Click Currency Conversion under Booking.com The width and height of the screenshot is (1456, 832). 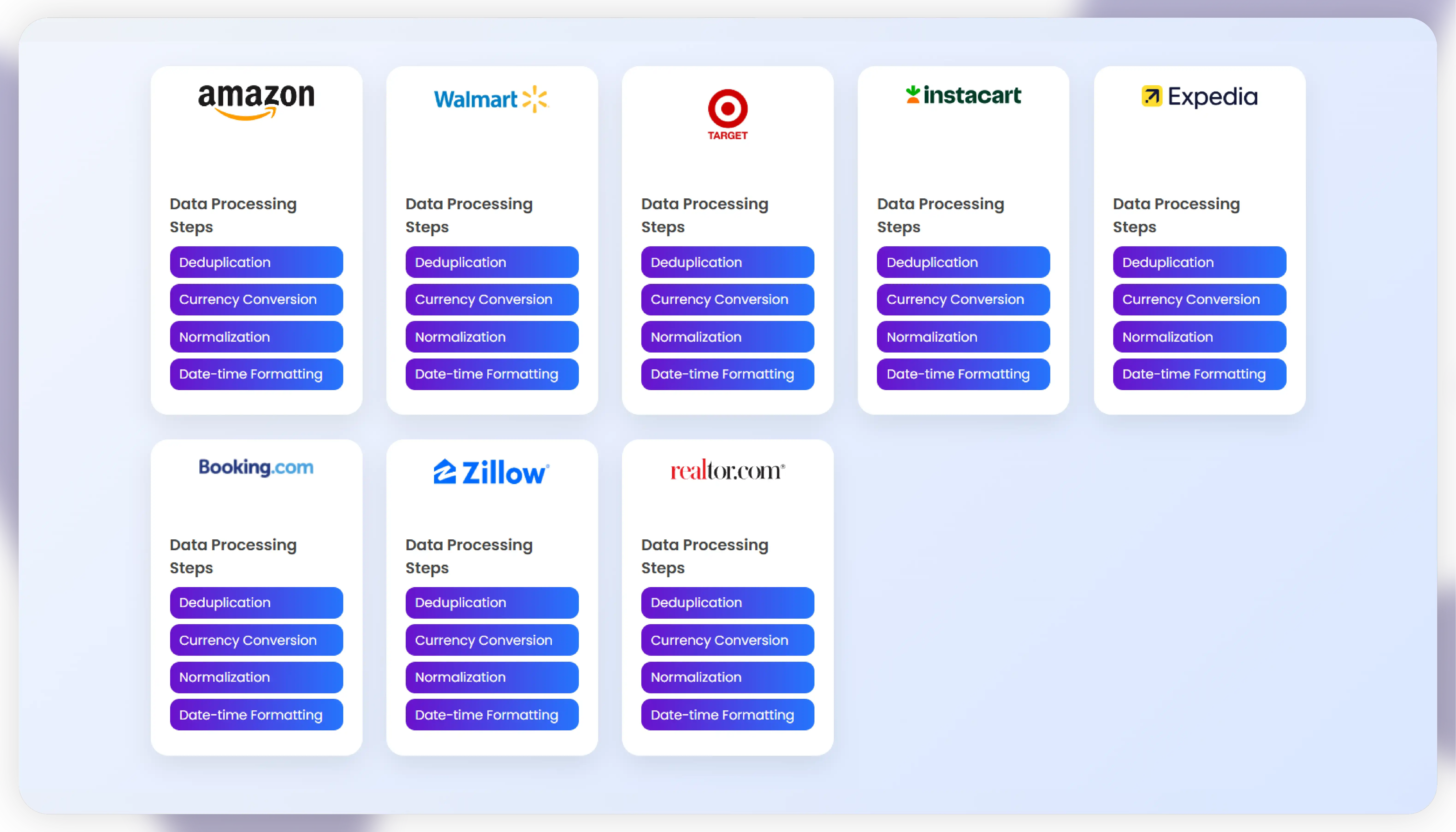click(x=256, y=640)
